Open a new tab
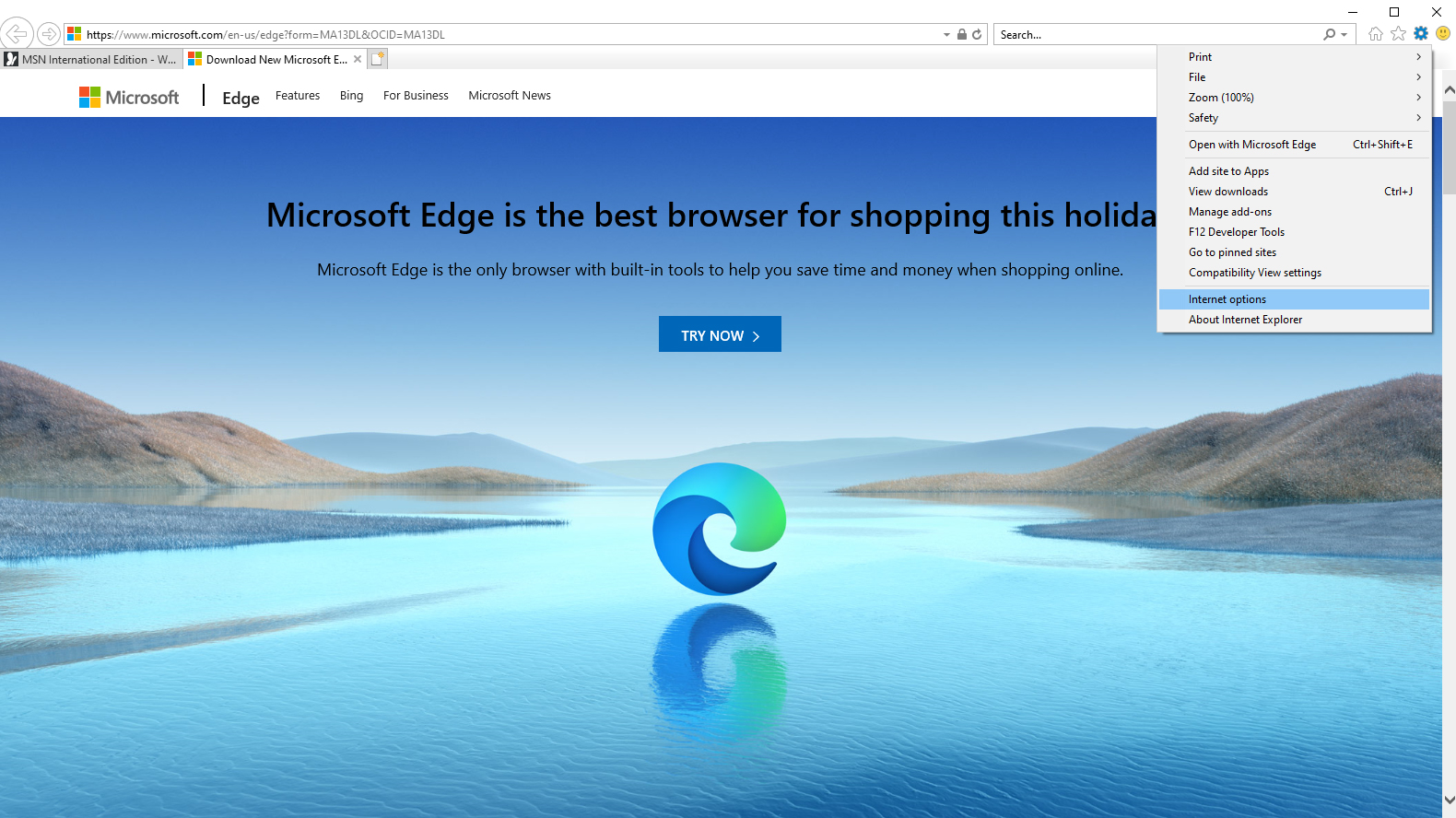The image size is (1456, 818). (378, 59)
